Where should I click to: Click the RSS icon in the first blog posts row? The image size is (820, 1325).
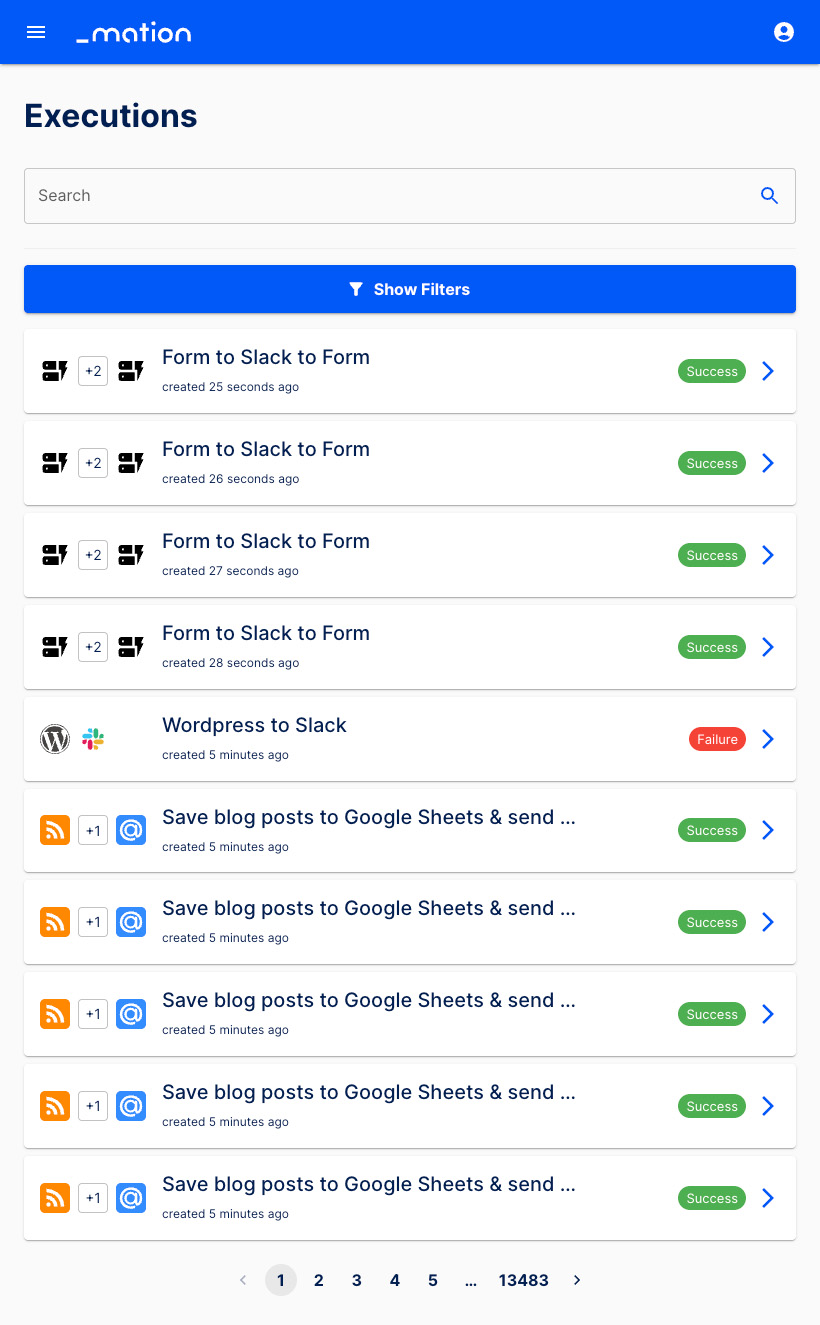point(55,830)
